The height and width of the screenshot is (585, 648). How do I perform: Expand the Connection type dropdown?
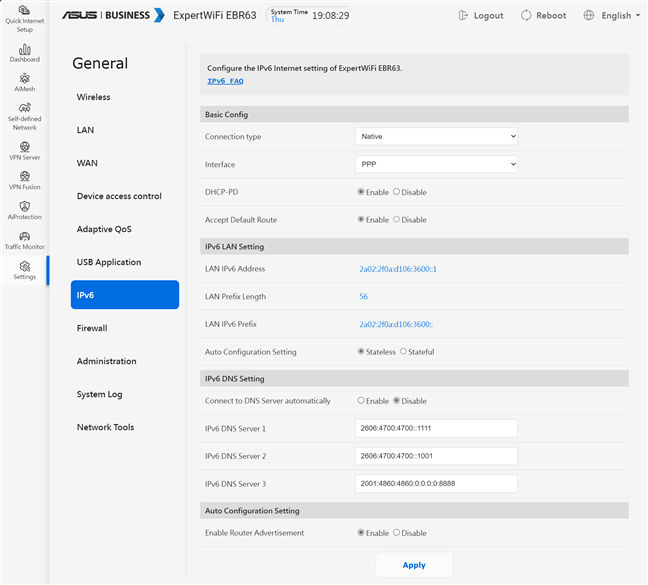[436, 136]
